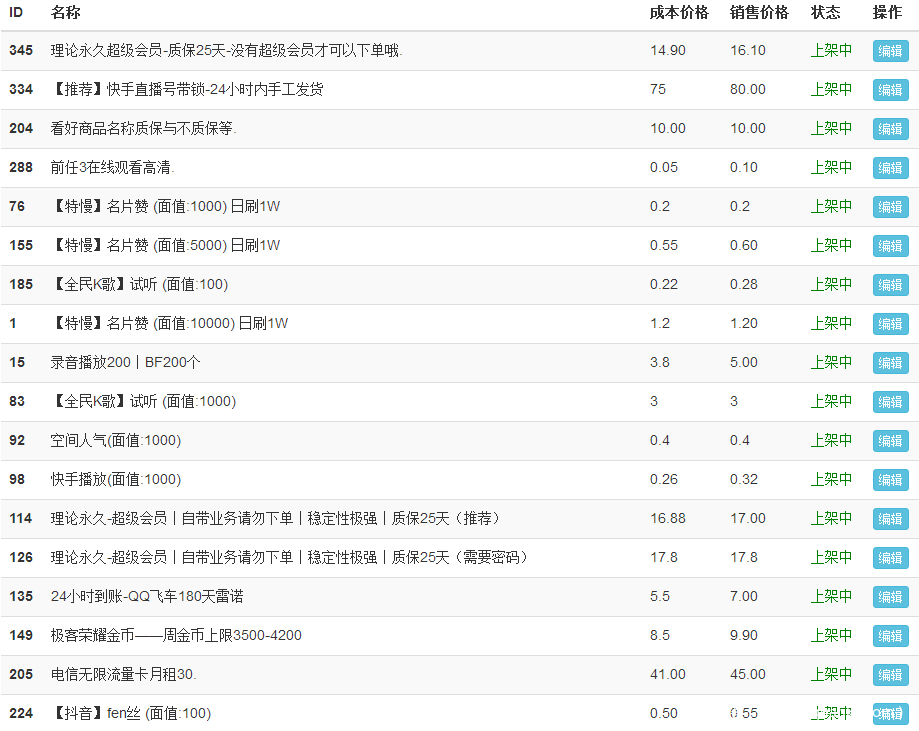Screen dimensions: 919x731
Task: Click 编辑 for 快手播放 面值1000
Action: [x=890, y=480]
